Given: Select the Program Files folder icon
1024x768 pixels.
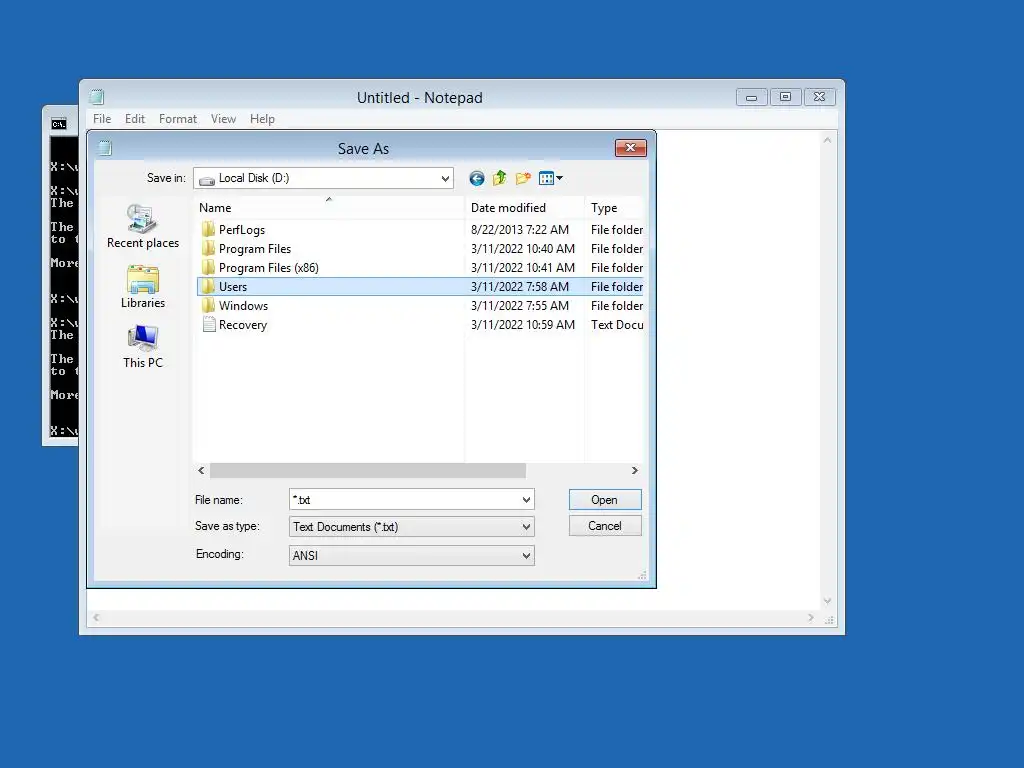Looking at the screenshot, I should [208, 248].
